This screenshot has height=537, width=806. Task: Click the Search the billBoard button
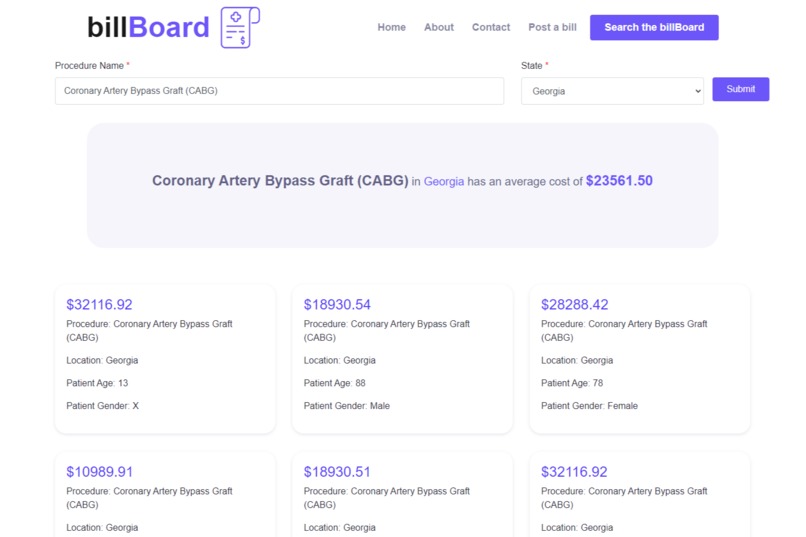pos(654,27)
